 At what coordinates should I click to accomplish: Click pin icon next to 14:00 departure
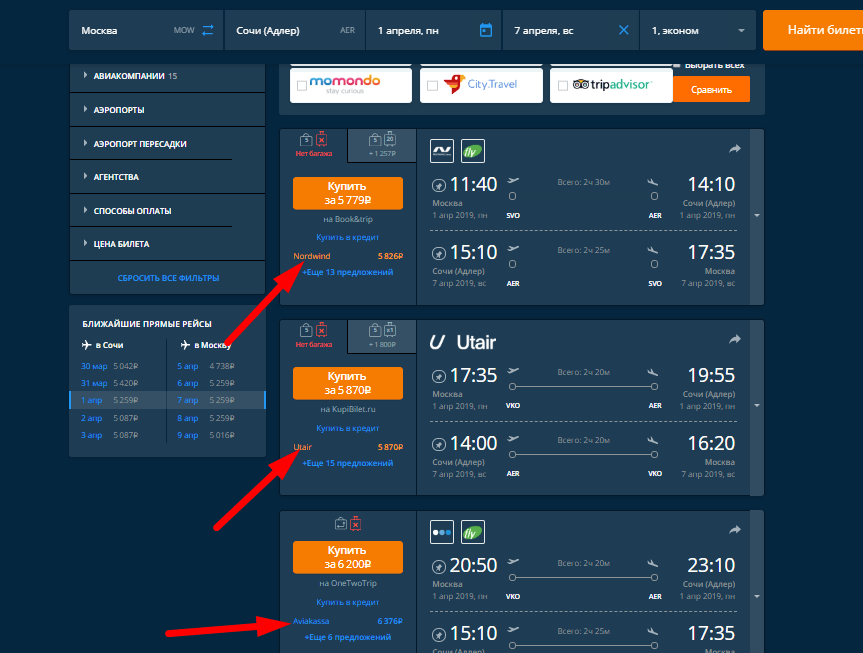pos(439,444)
